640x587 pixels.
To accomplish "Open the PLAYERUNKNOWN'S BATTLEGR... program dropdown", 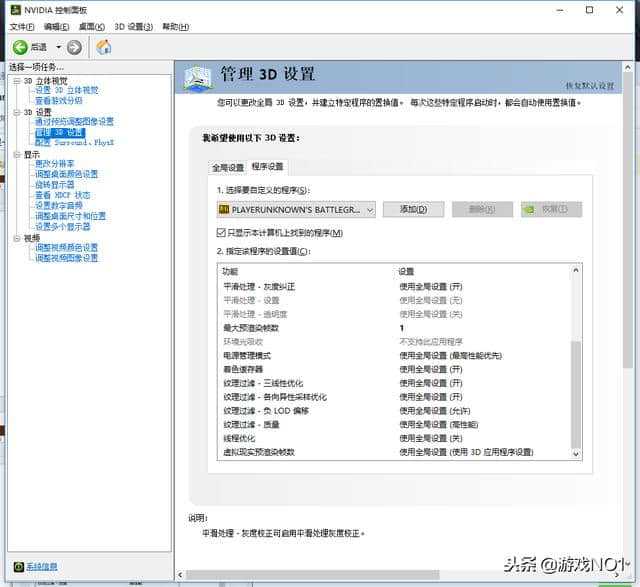I will point(296,209).
